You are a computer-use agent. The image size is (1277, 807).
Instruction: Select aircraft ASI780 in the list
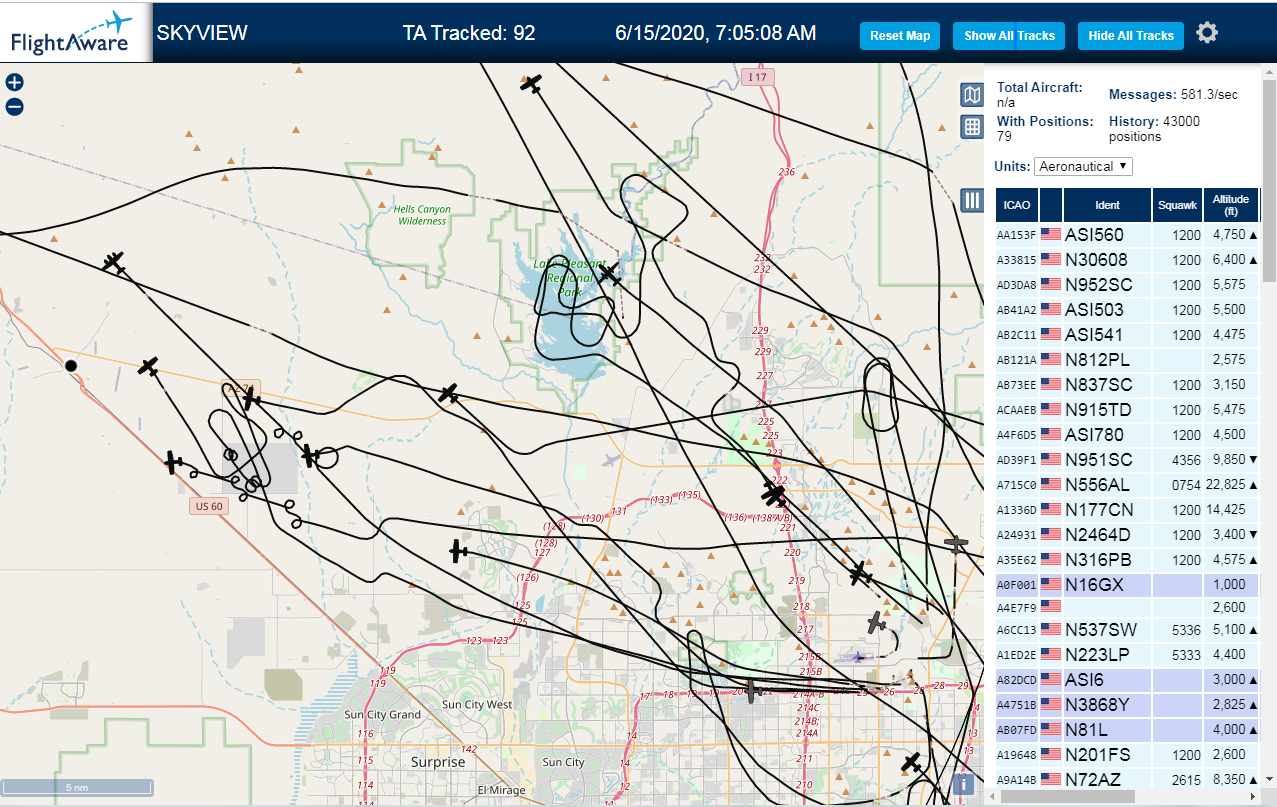(1128, 435)
